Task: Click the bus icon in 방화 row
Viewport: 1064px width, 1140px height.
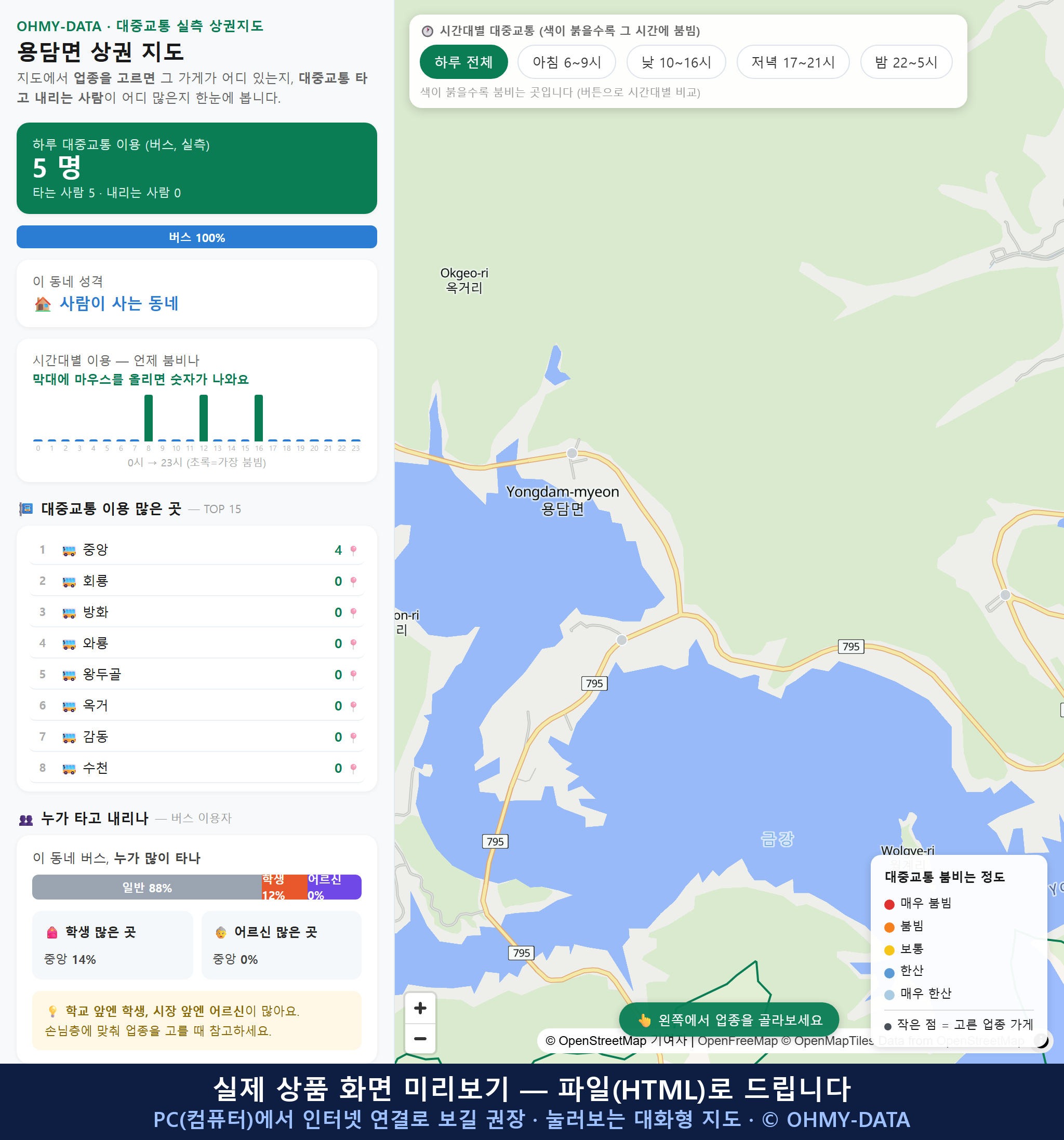Action: (69, 613)
